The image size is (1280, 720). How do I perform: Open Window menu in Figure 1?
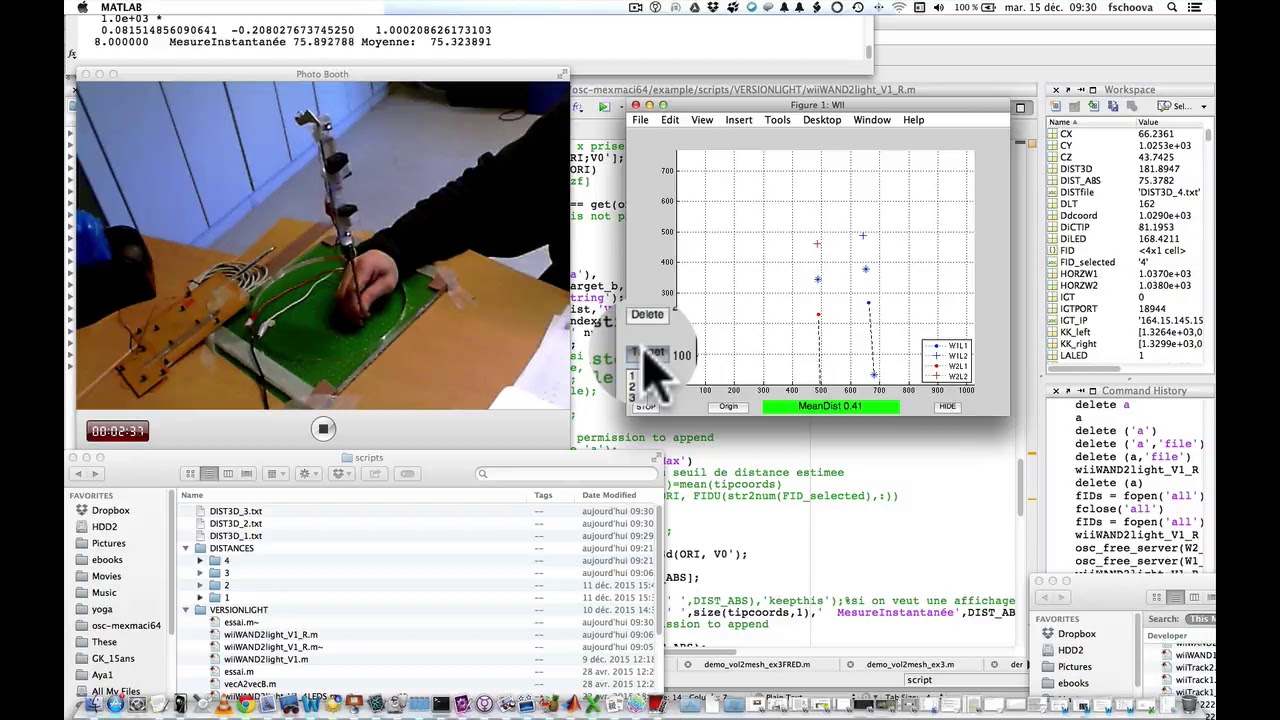[x=872, y=120]
